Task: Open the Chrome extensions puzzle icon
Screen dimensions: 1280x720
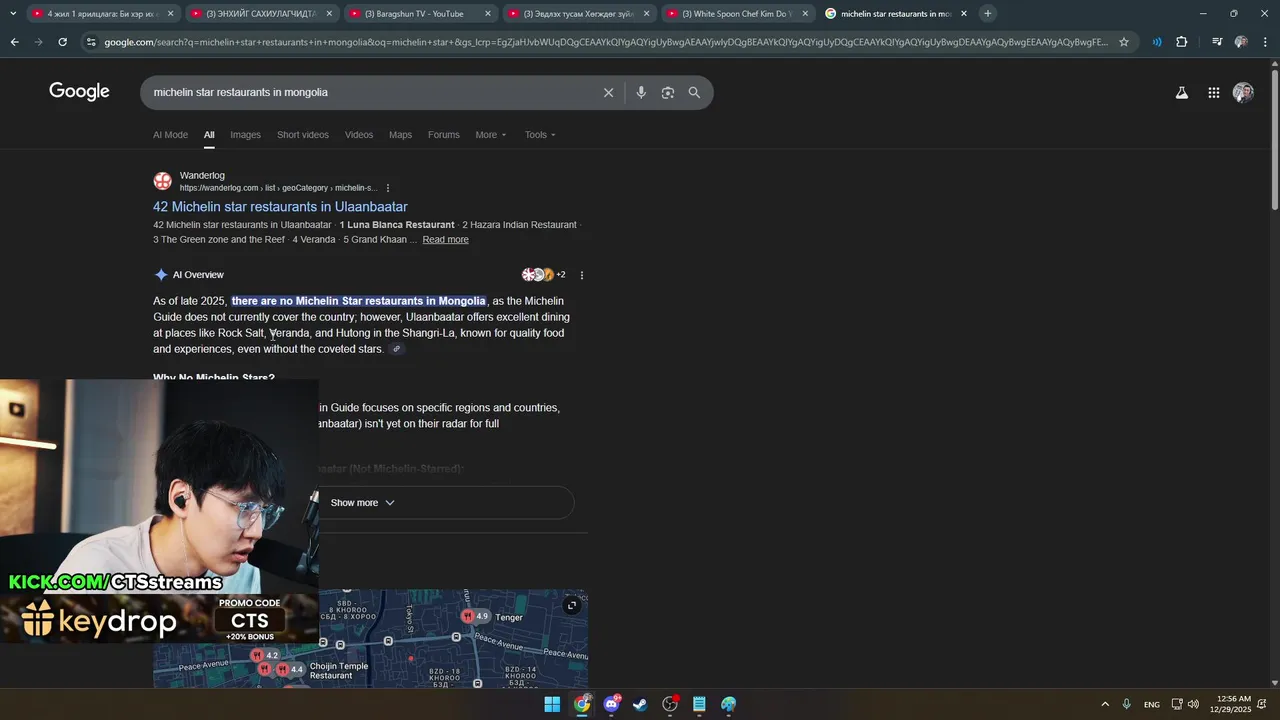Action: tap(1182, 42)
